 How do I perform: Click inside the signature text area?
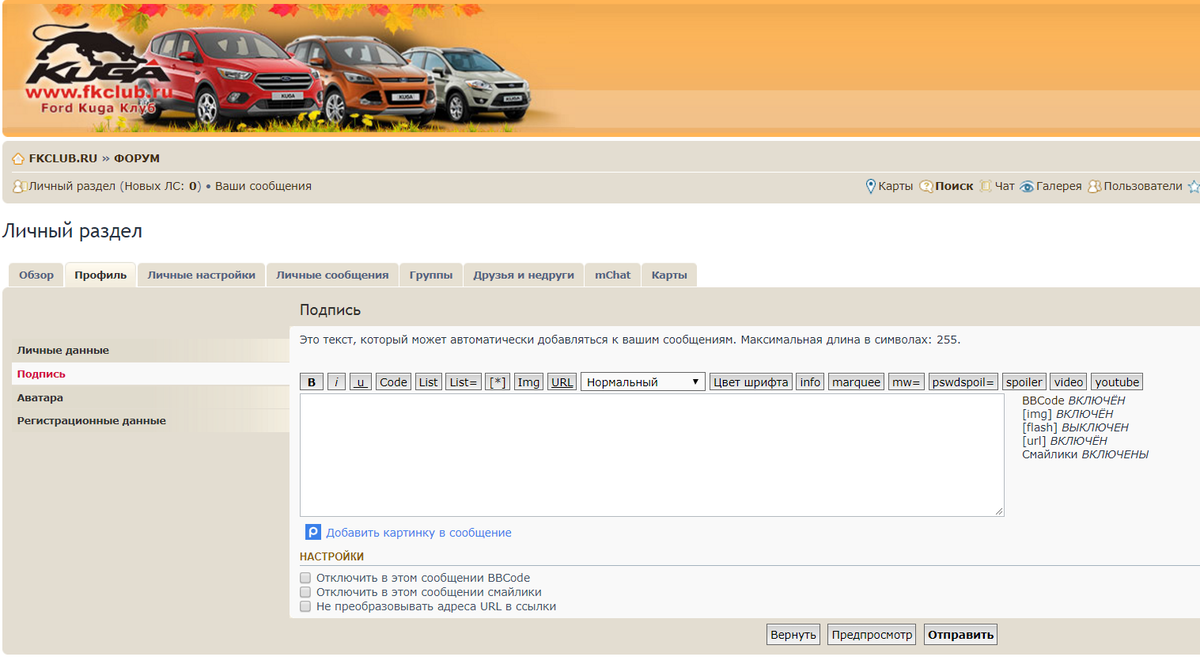click(651, 455)
